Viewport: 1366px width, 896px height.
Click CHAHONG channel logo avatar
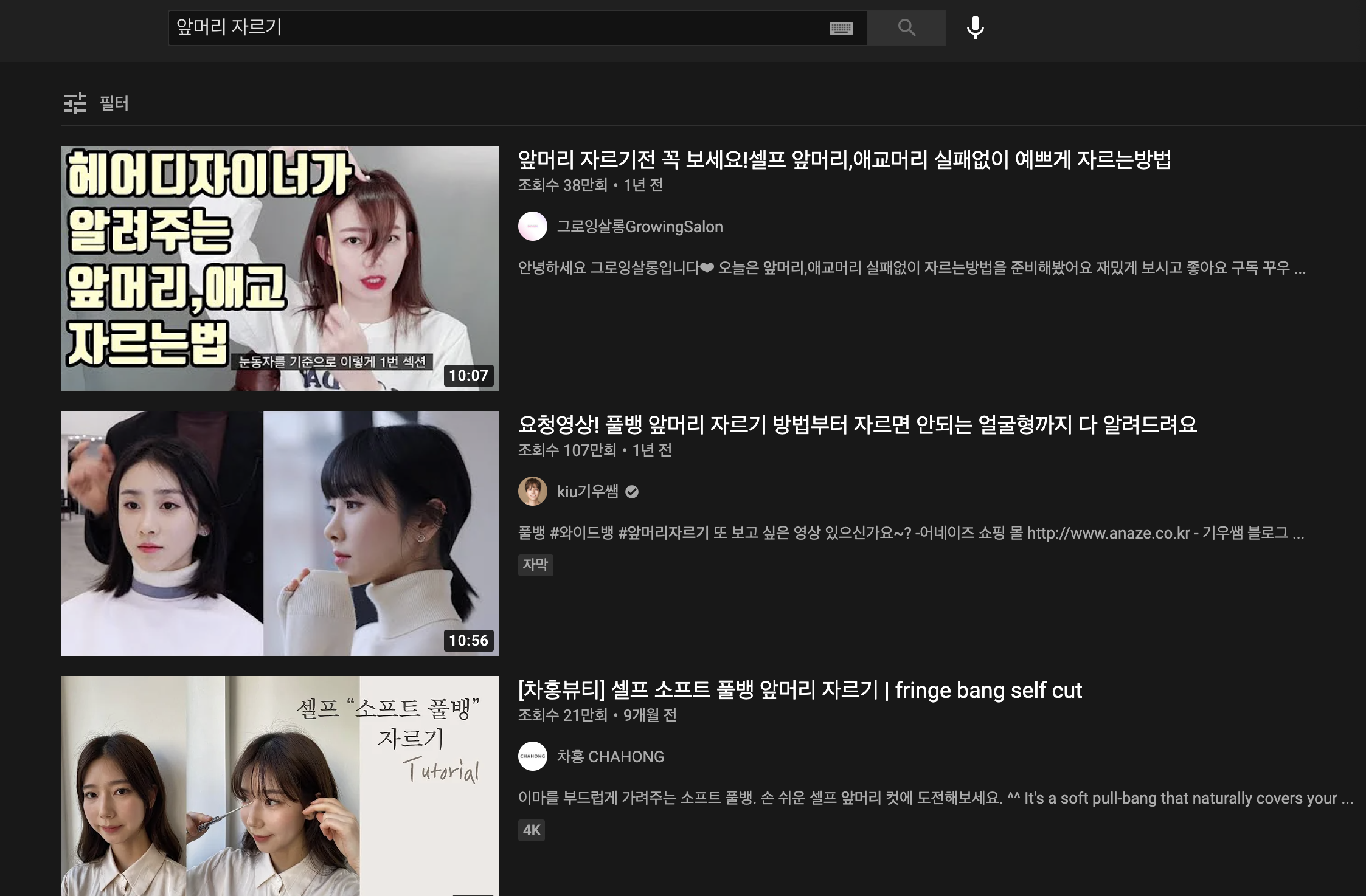point(532,756)
